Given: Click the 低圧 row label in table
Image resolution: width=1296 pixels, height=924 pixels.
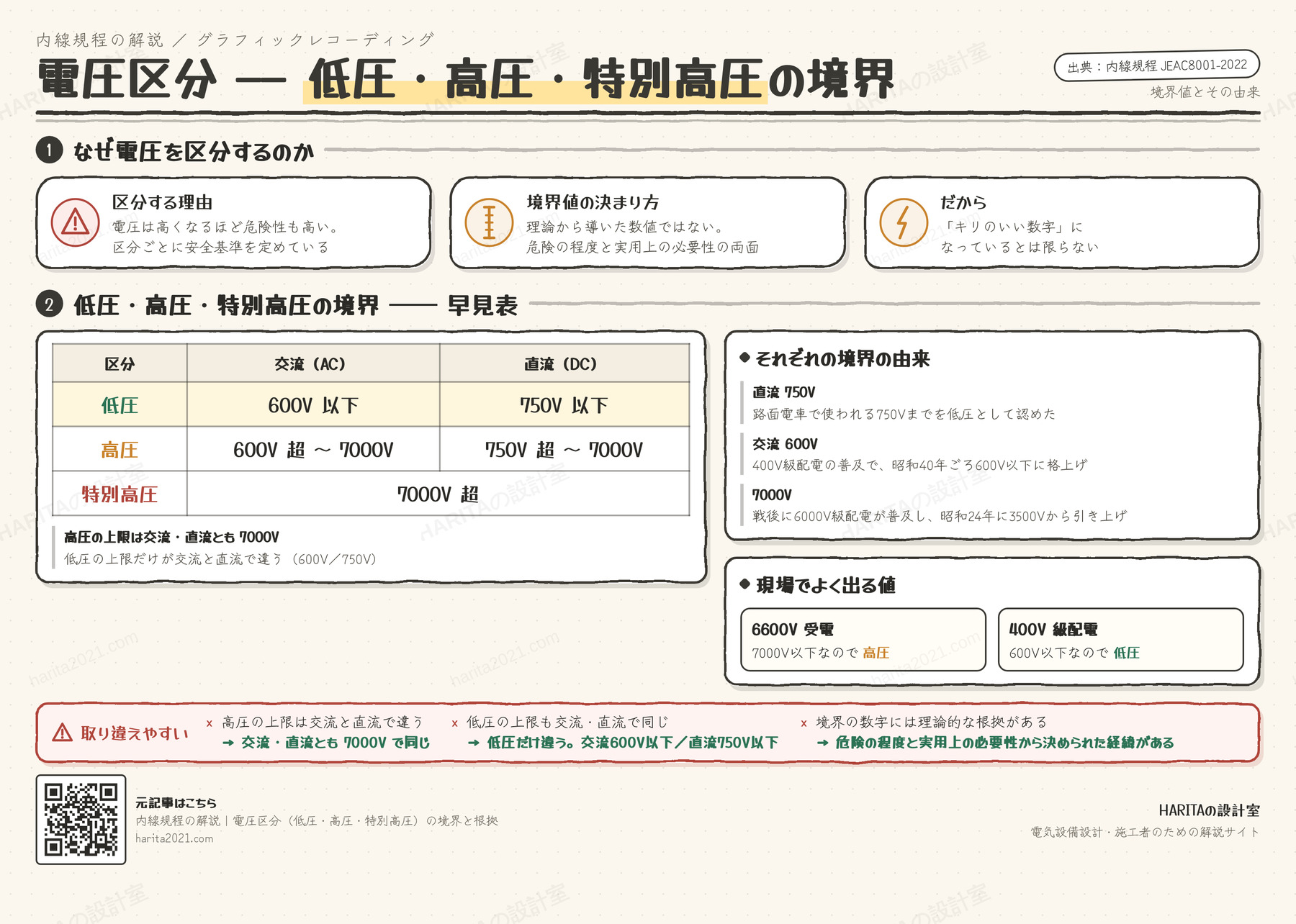Looking at the screenshot, I should point(120,405).
